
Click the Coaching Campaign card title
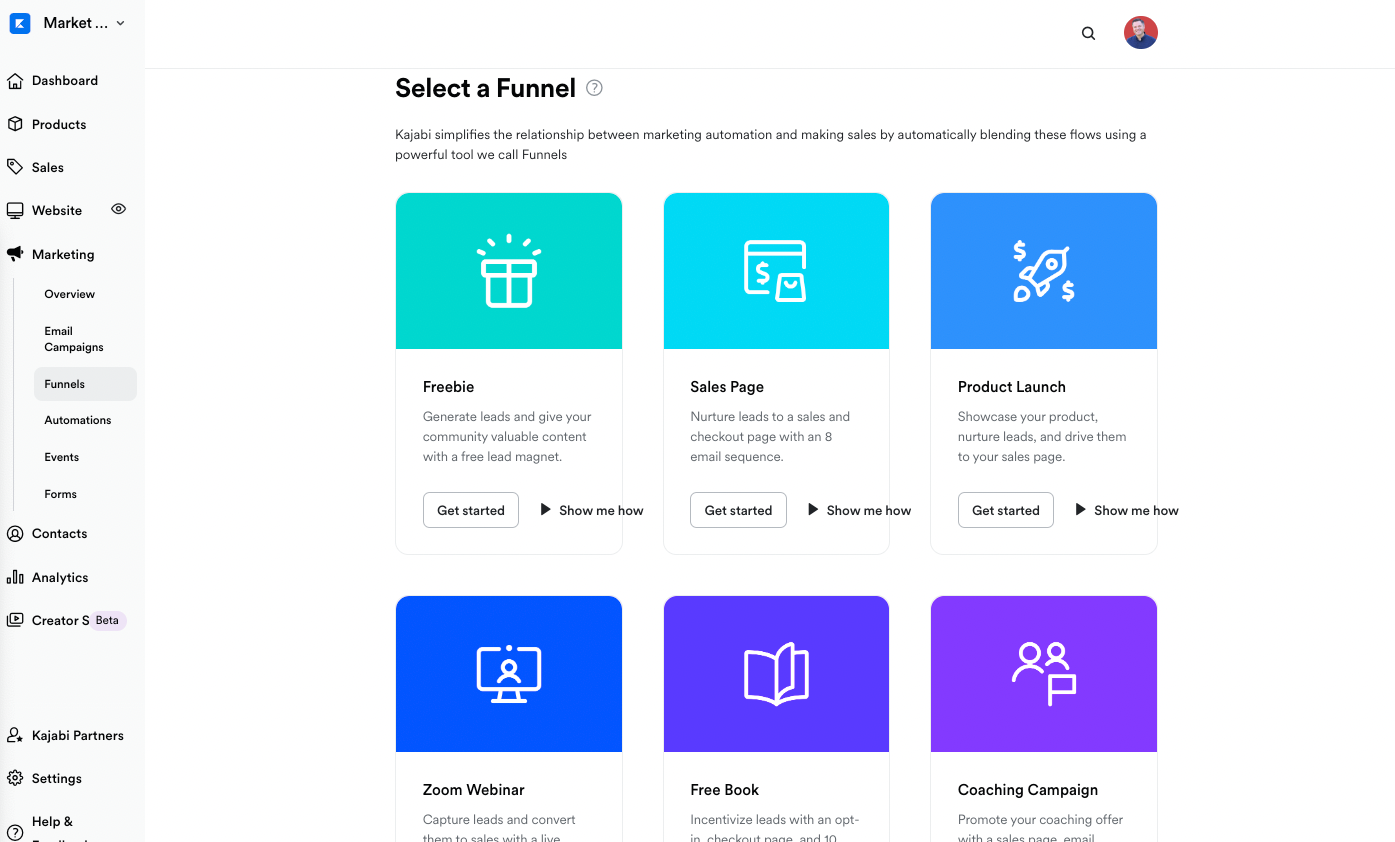click(x=1028, y=790)
